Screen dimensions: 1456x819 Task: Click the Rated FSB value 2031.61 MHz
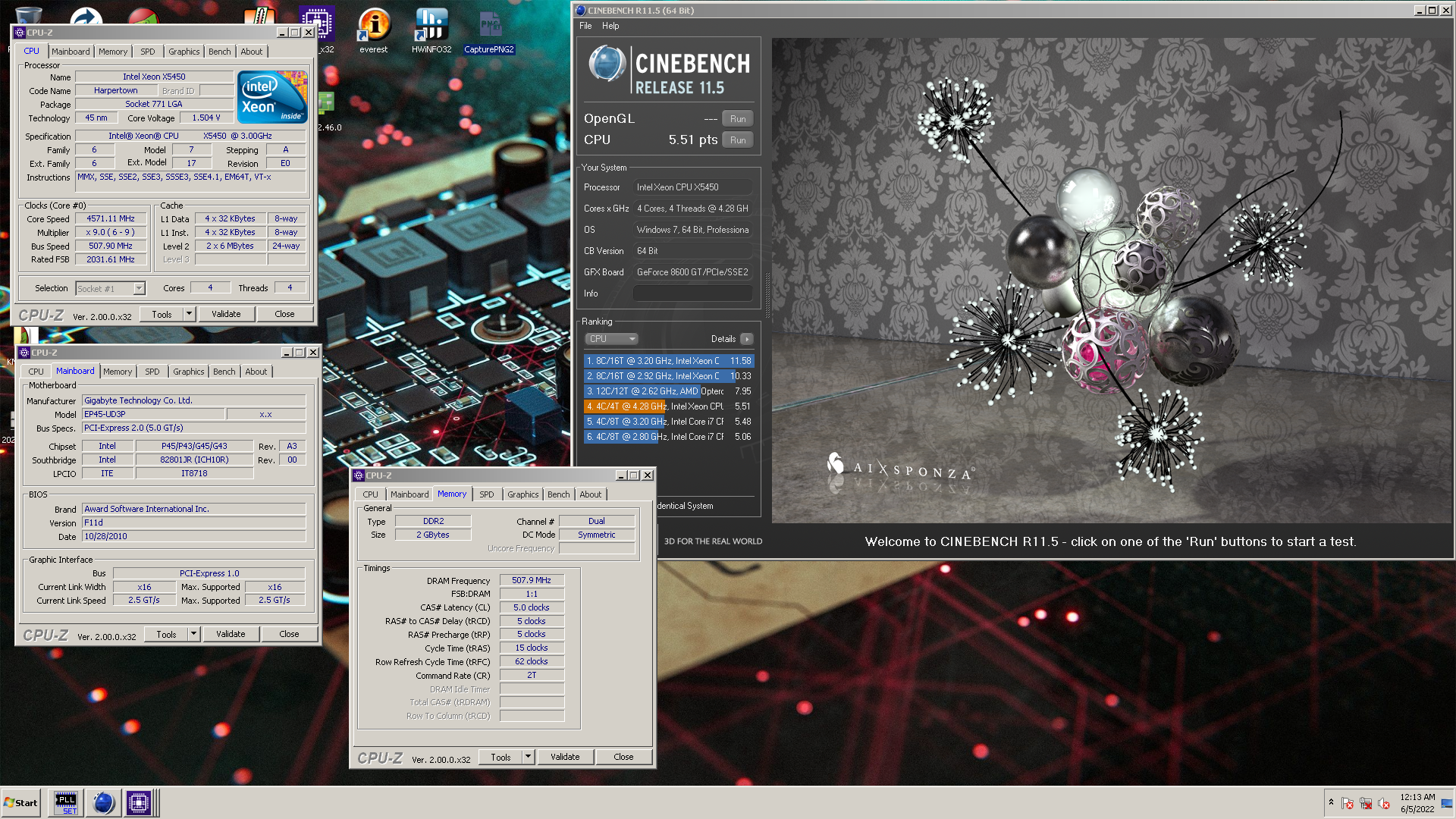coord(111,259)
